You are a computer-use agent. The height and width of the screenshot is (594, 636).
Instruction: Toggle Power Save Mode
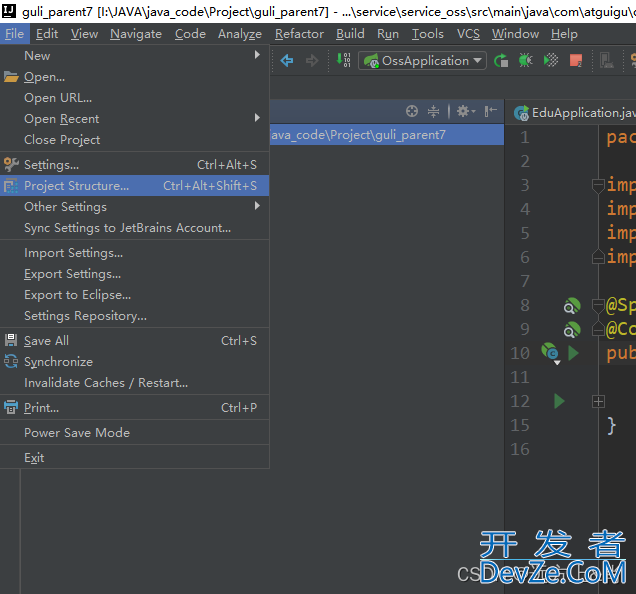pyautogui.click(x=135, y=433)
